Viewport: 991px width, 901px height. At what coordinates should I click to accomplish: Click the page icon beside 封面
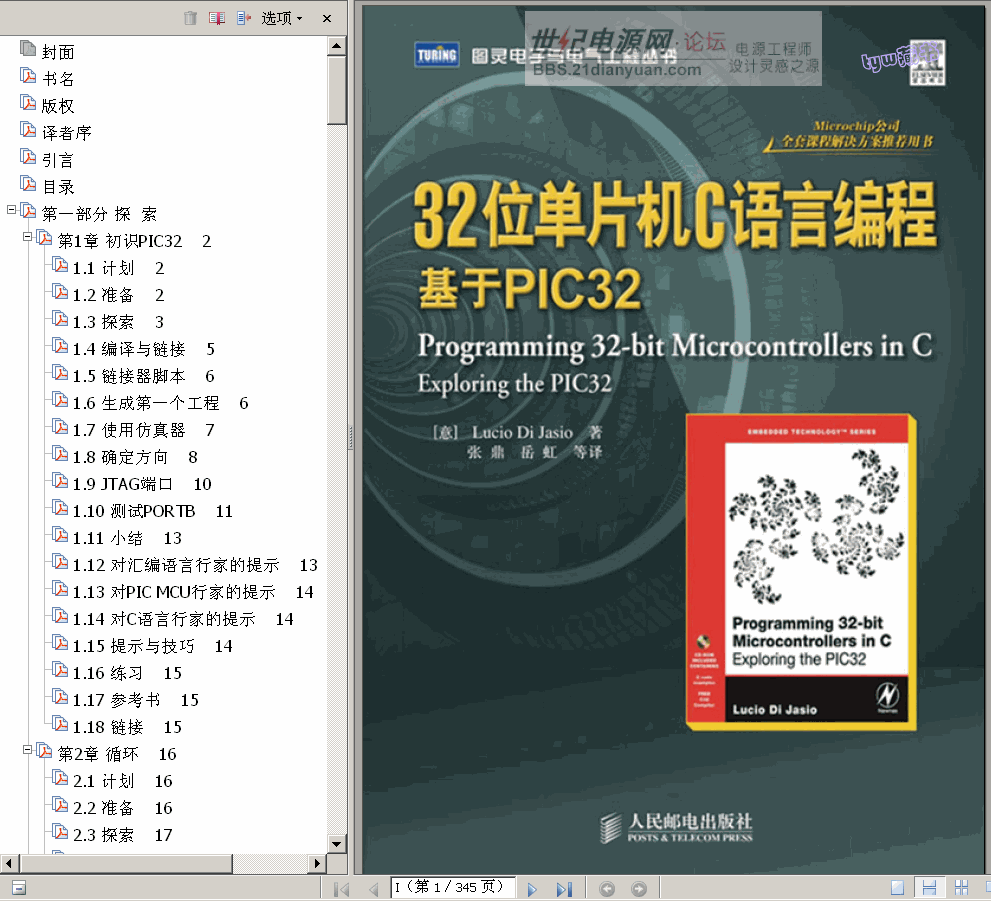click(x=28, y=48)
